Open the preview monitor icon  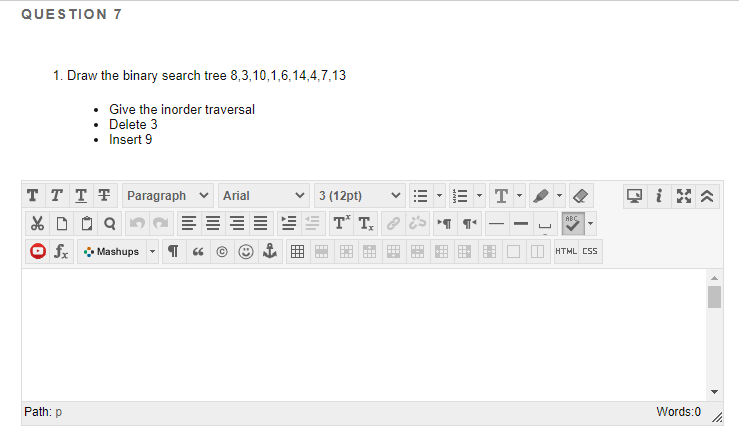[x=634, y=196]
